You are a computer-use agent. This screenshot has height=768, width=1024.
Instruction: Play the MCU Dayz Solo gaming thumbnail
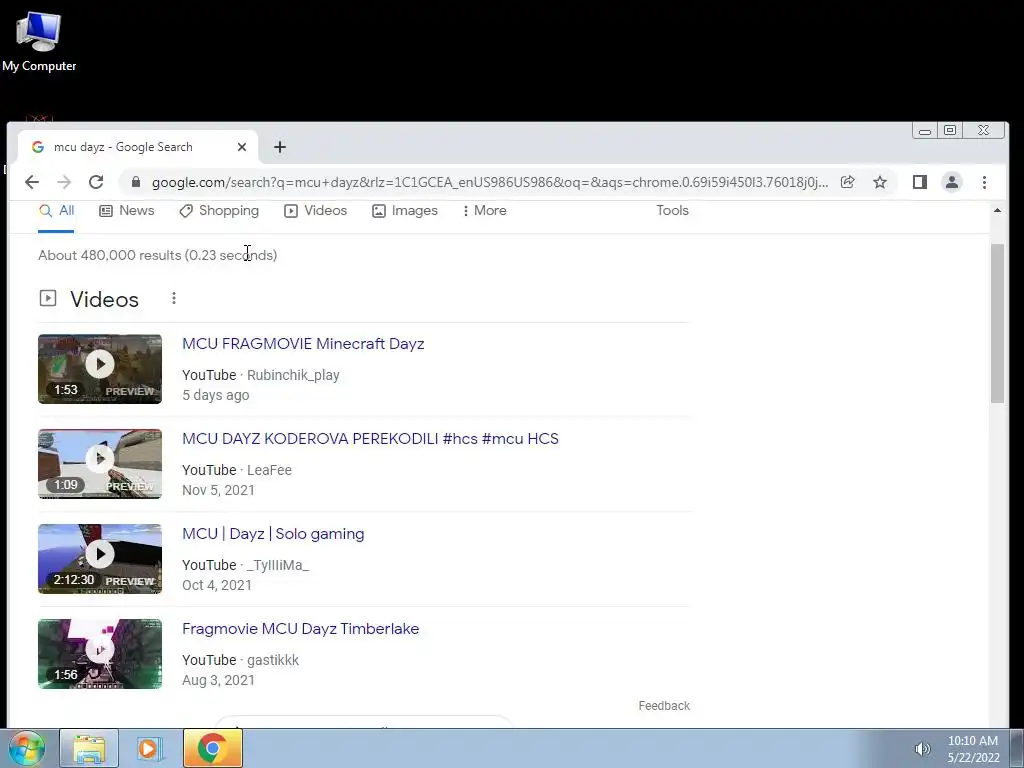[x=100, y=558]
